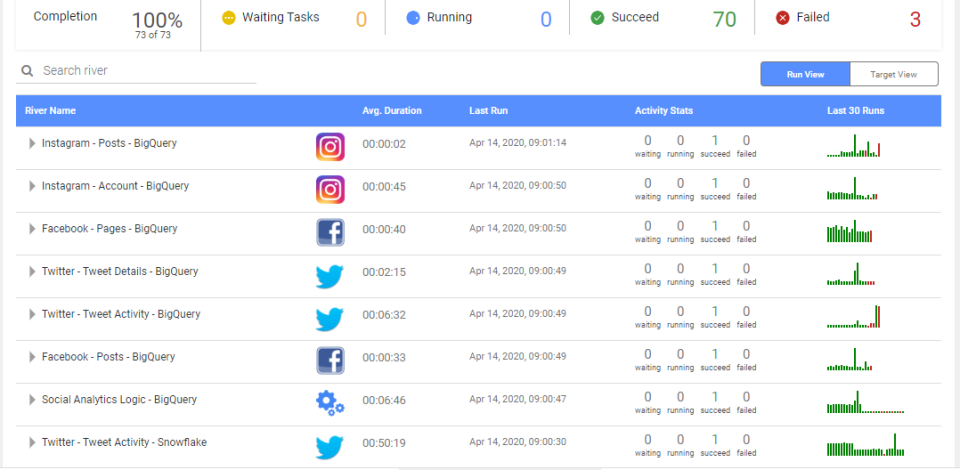
Task: Click failed count in Instagram - Posts row
Action: [x=746, y=141]
